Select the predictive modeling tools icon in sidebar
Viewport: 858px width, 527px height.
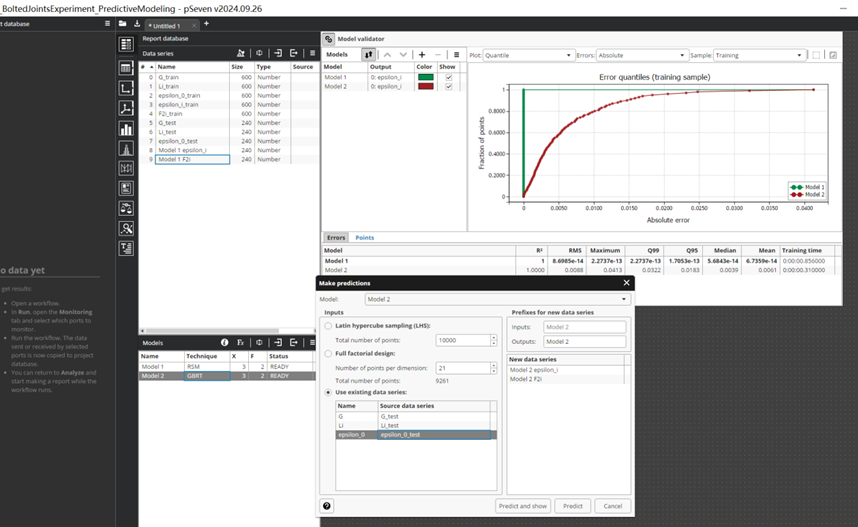126,228
